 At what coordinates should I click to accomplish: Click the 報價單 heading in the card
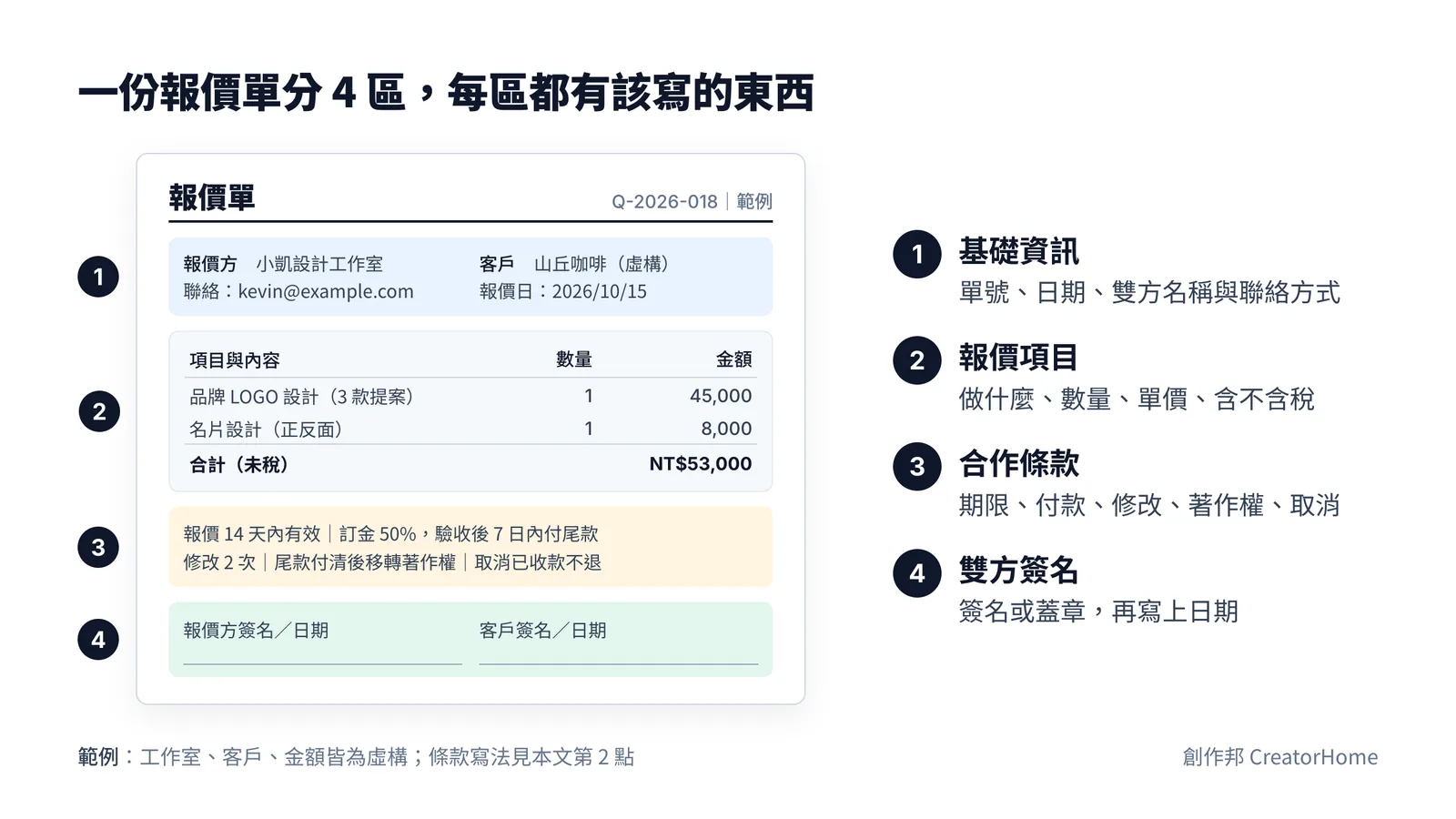pyautogui.click(x=212, y=197)
